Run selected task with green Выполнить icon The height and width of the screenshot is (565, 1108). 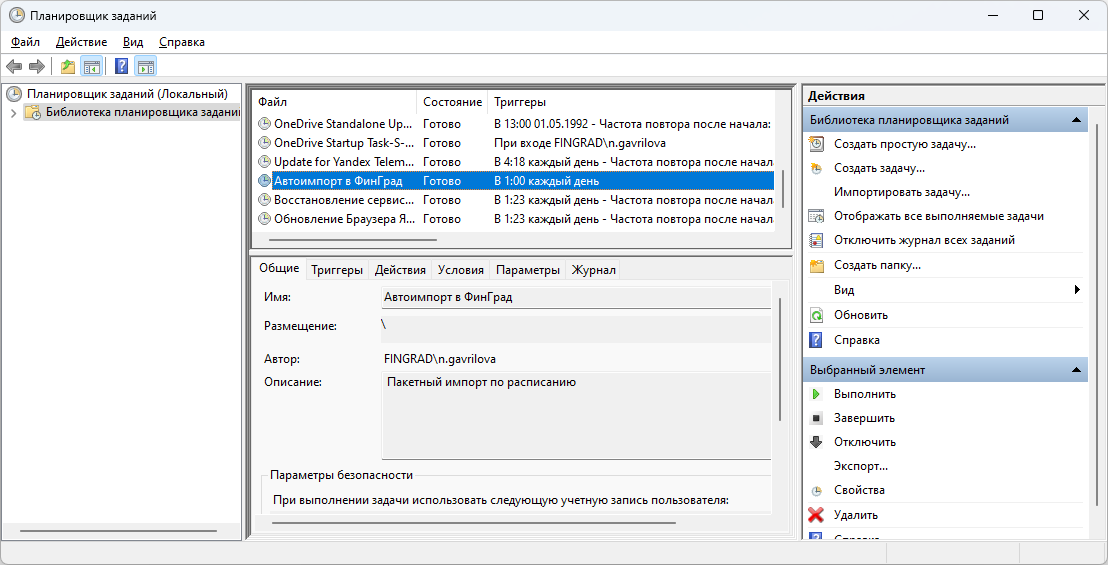pyautogui.click(x=816, y=394)
